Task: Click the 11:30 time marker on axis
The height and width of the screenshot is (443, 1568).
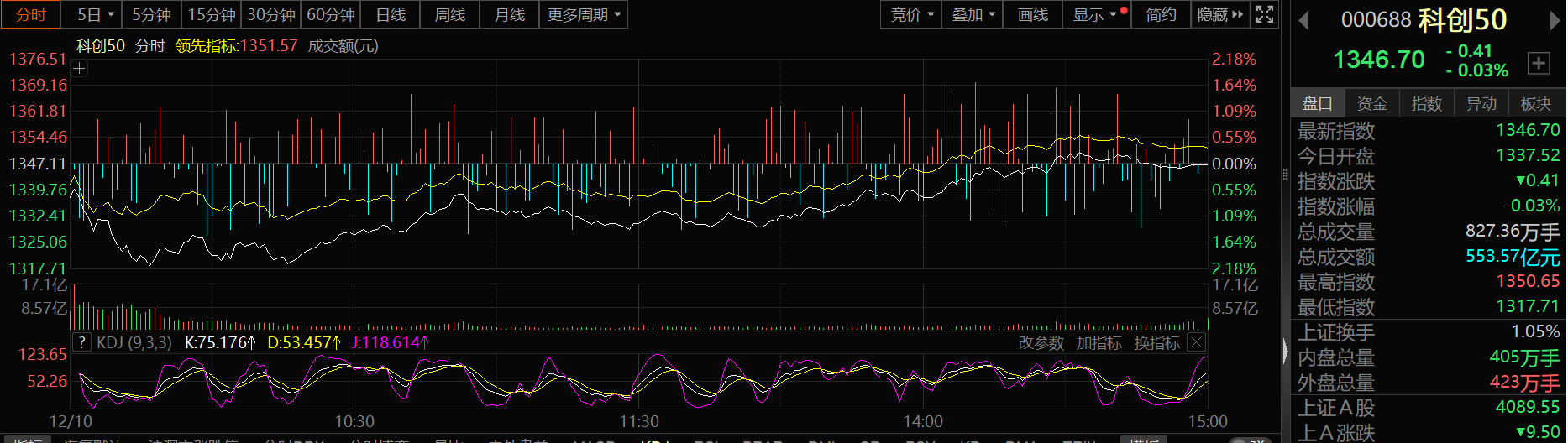Action: (639, 421)
